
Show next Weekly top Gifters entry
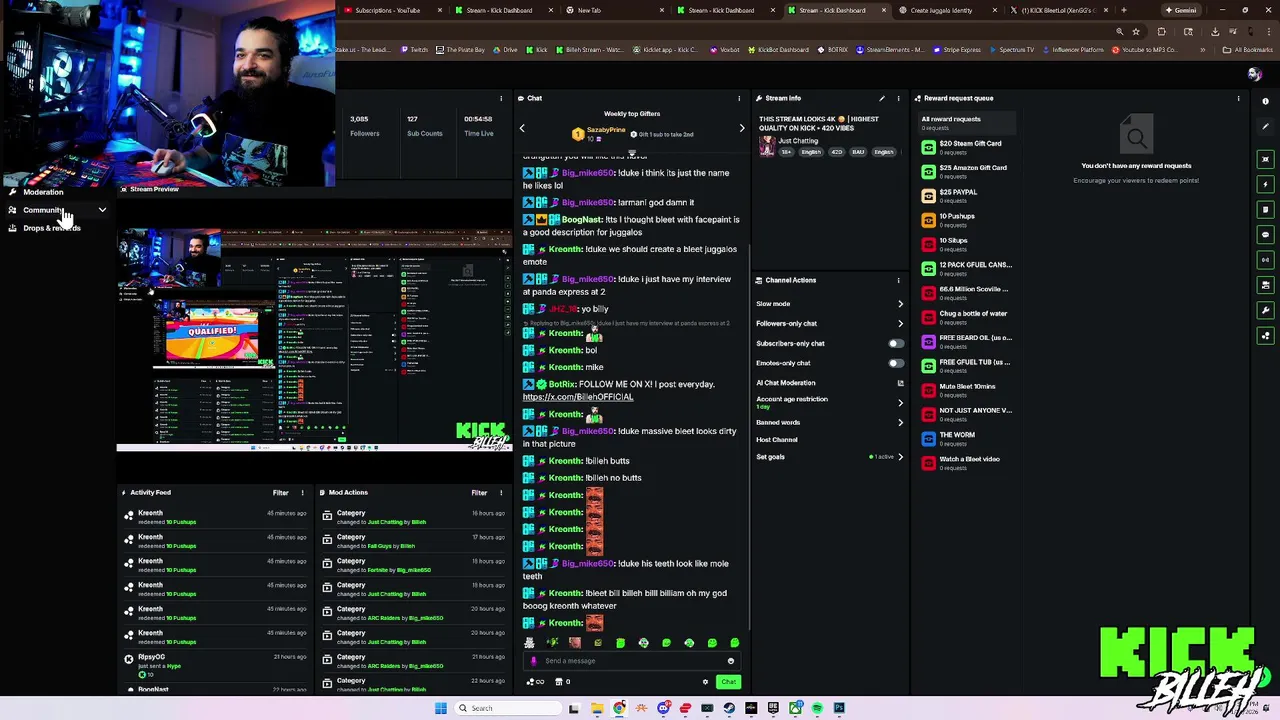(741, 128)
